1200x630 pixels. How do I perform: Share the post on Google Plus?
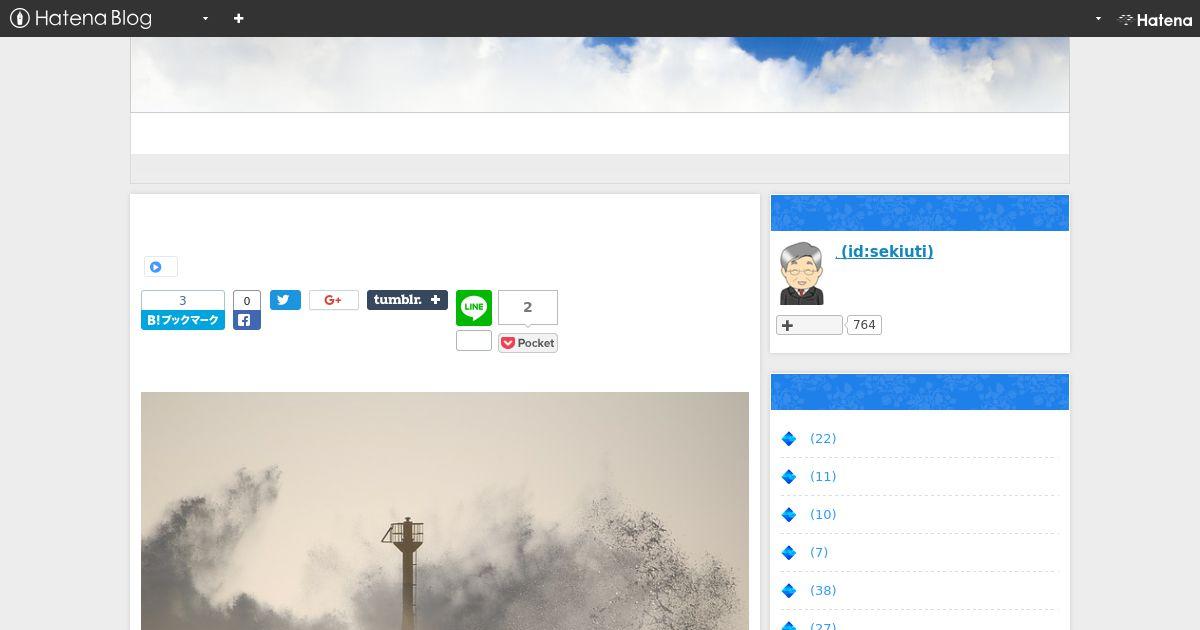tap(334, 300)
